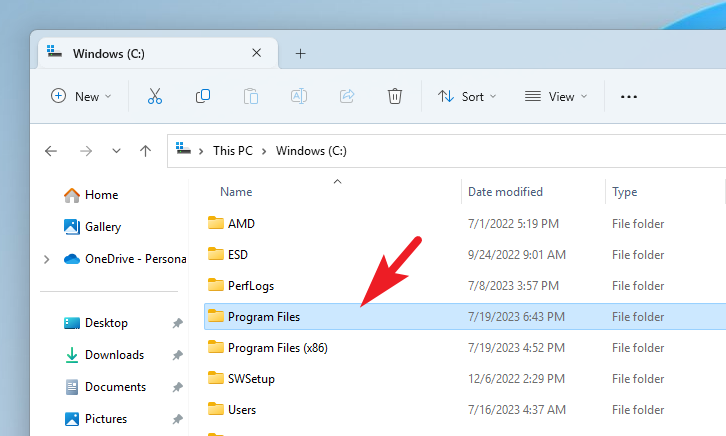Click the drive icon in address bar
726x436 pixels.
pyautogui.click(x=183, y=149)
